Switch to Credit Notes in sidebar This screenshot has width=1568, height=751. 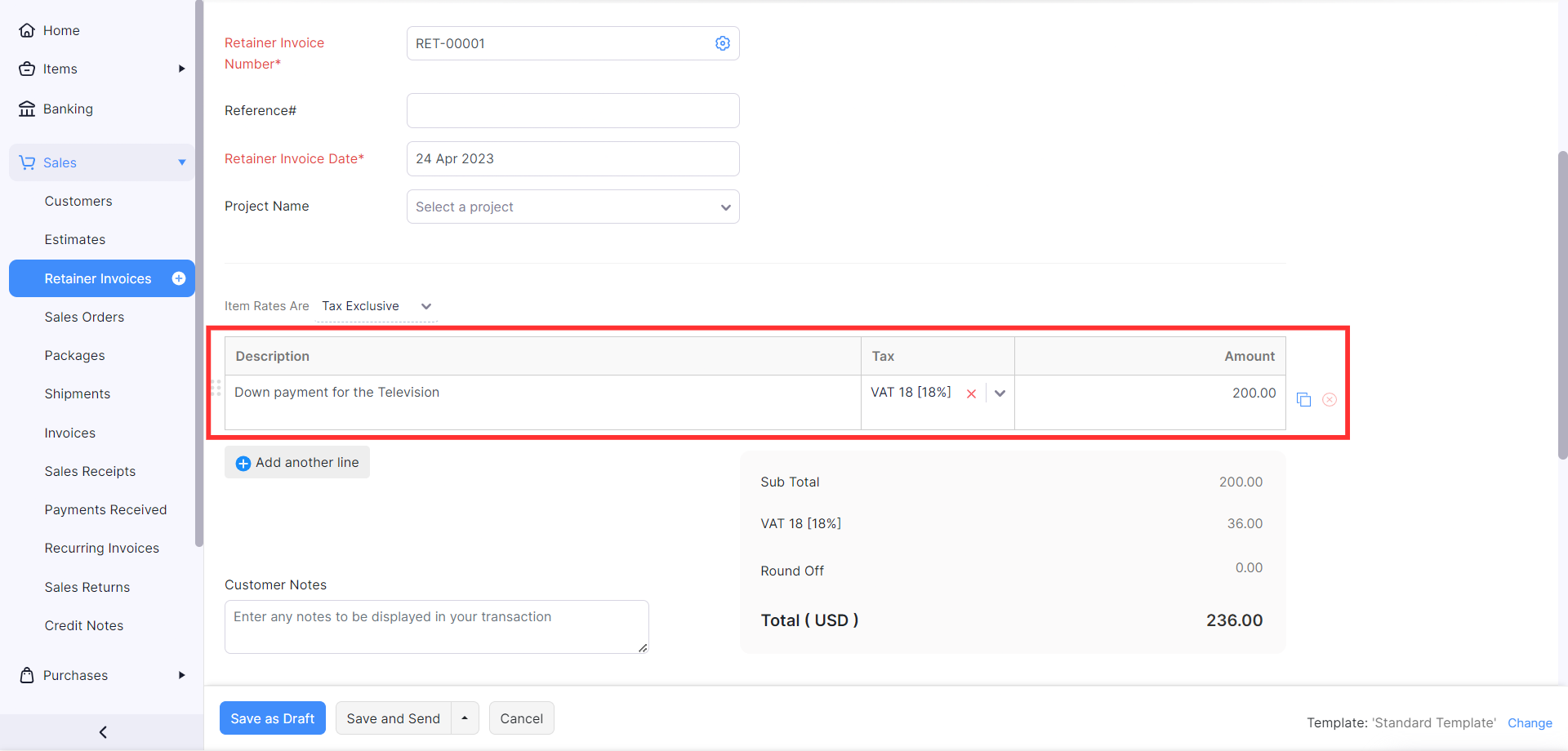point(83,625)
